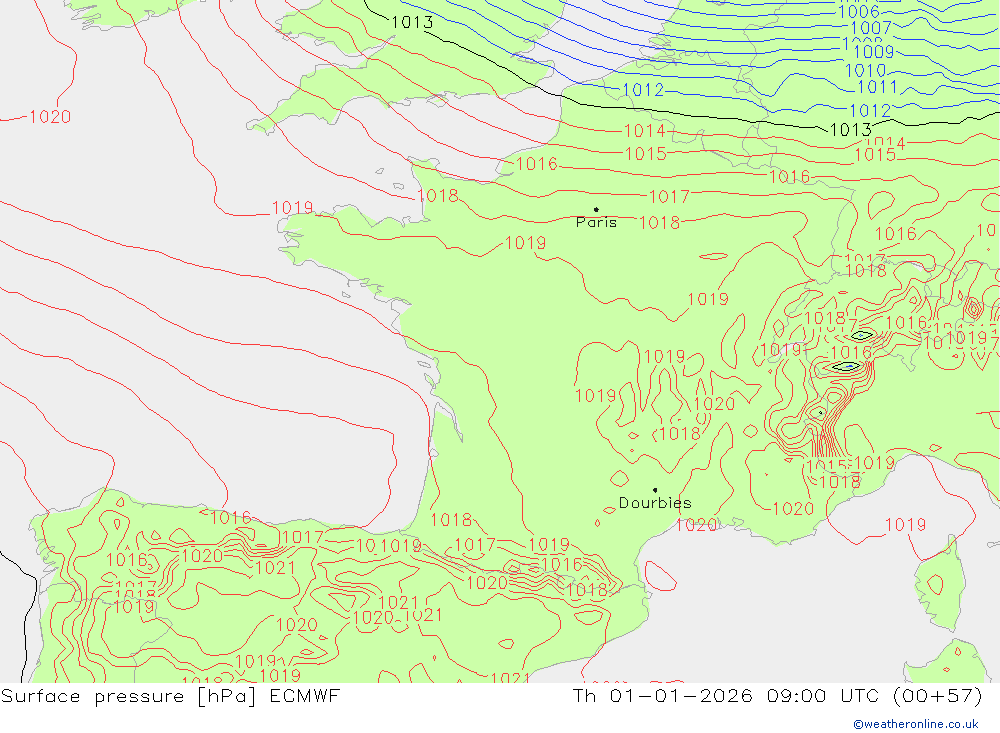Screen dimensions: 1000x733
Task: Click the 1018 label in southwest France
Action: (x=451, y=520)
